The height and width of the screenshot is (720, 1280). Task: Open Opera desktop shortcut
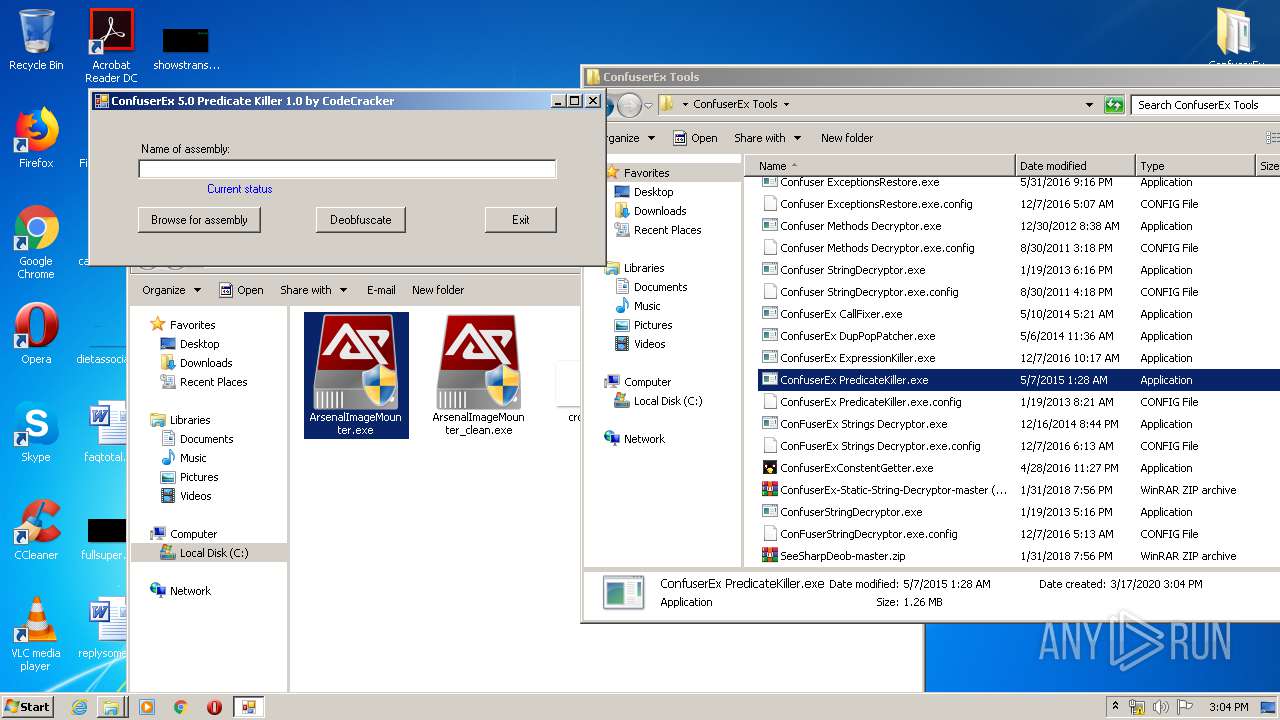point(36,334)
